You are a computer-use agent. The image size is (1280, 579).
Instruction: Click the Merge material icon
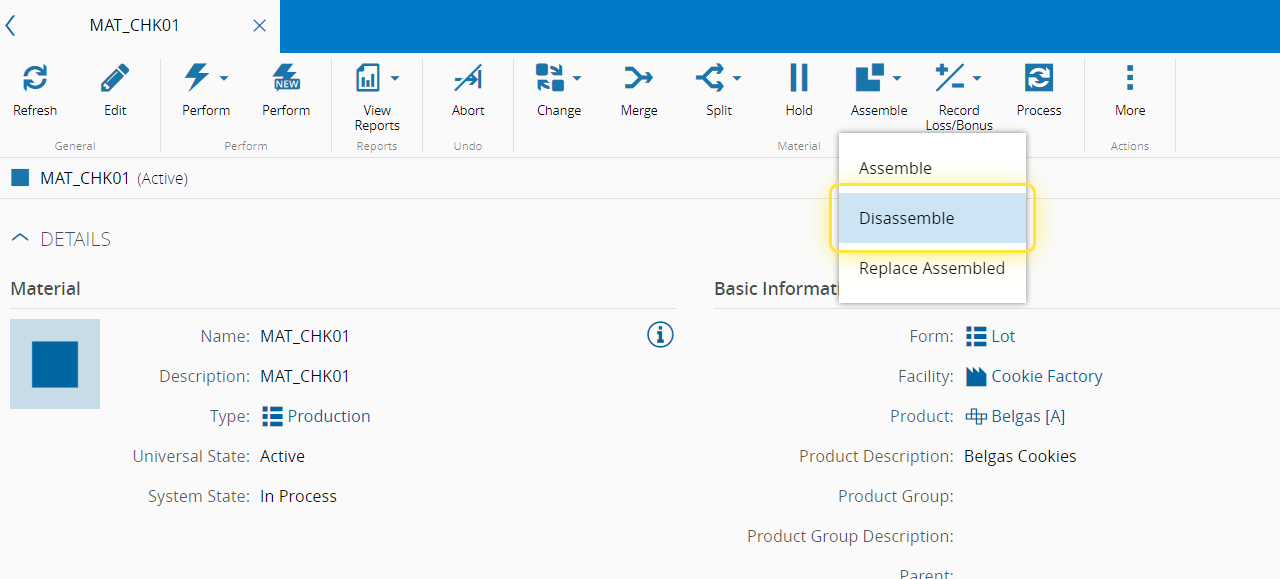coord(638,78)
